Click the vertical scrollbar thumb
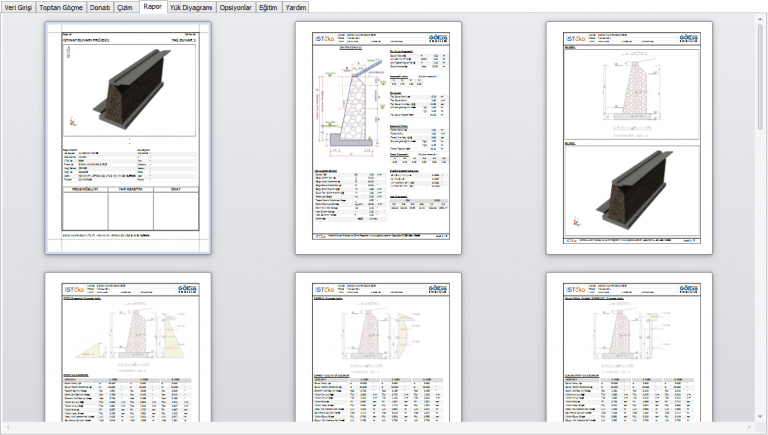768x435 pixels. [x=761, y=76]
